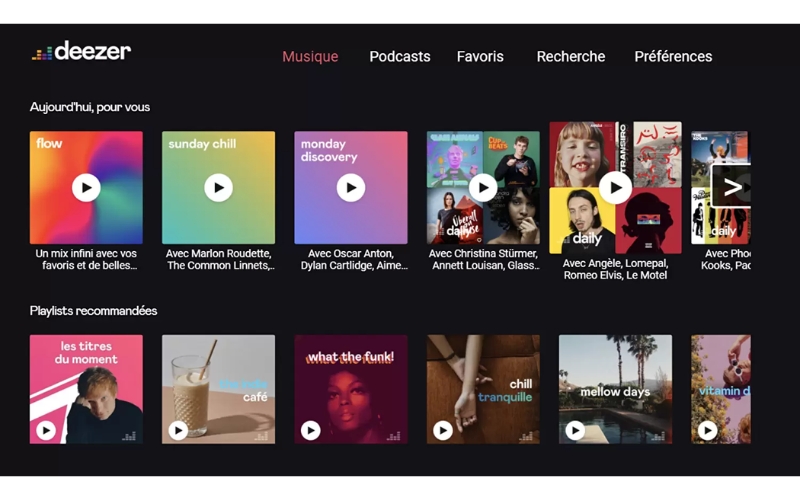Open the indie café cover image
The image size is (800, 500).
[218, 389]
